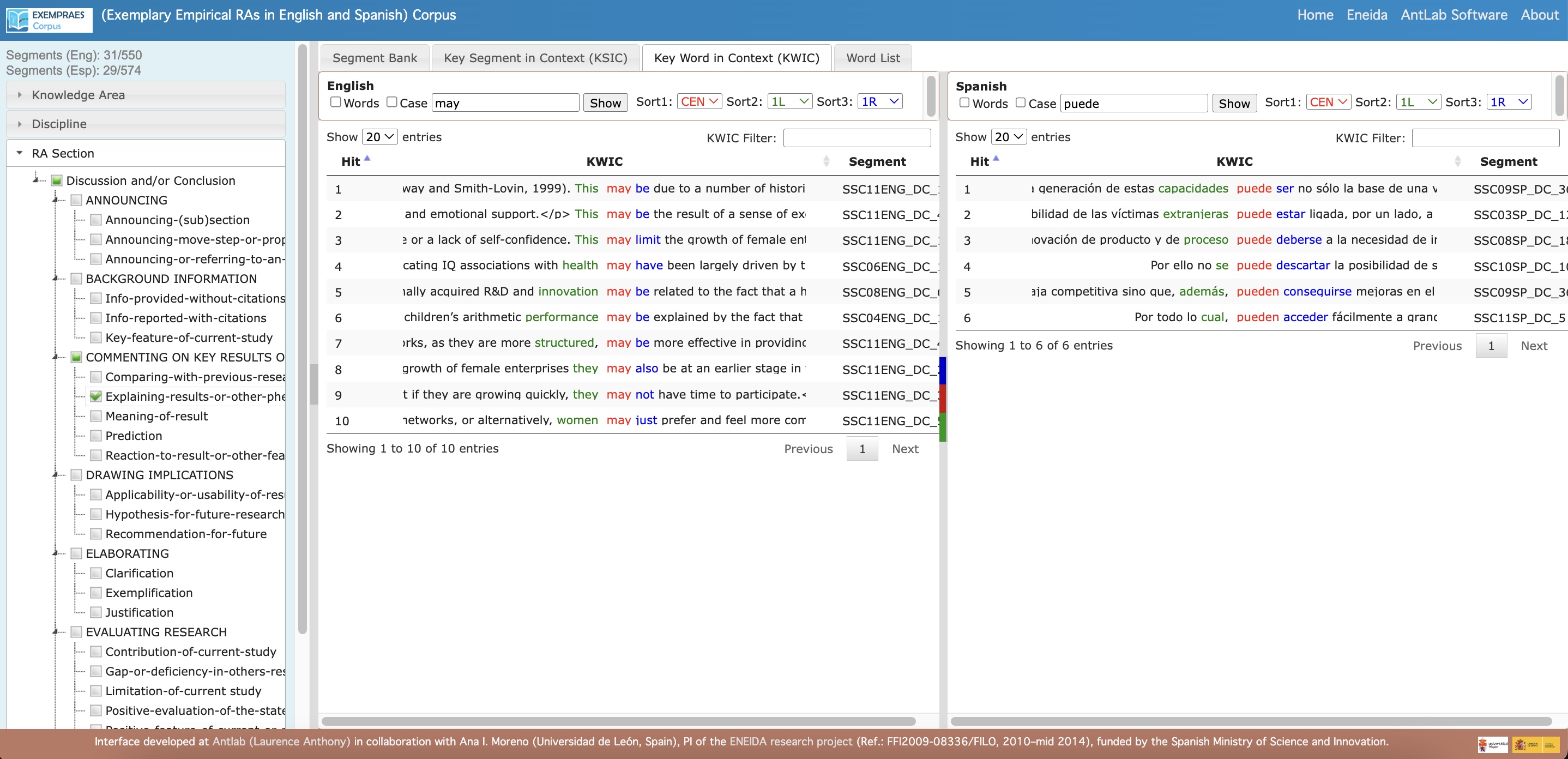1568x759 pixels.
Task: Select Discussion and/or Conclusion tree item
Action: pyautogui.click(x=150, y=180)
